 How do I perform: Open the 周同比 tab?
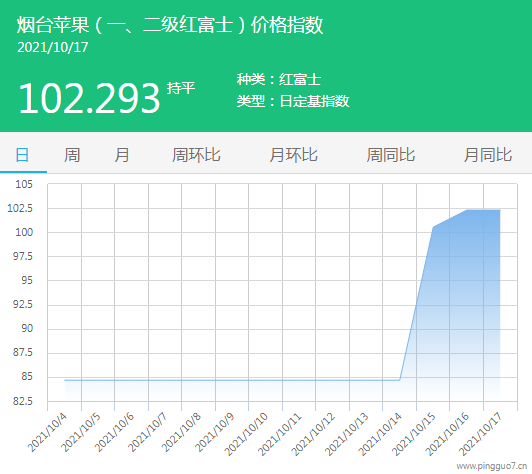(391, 155)
